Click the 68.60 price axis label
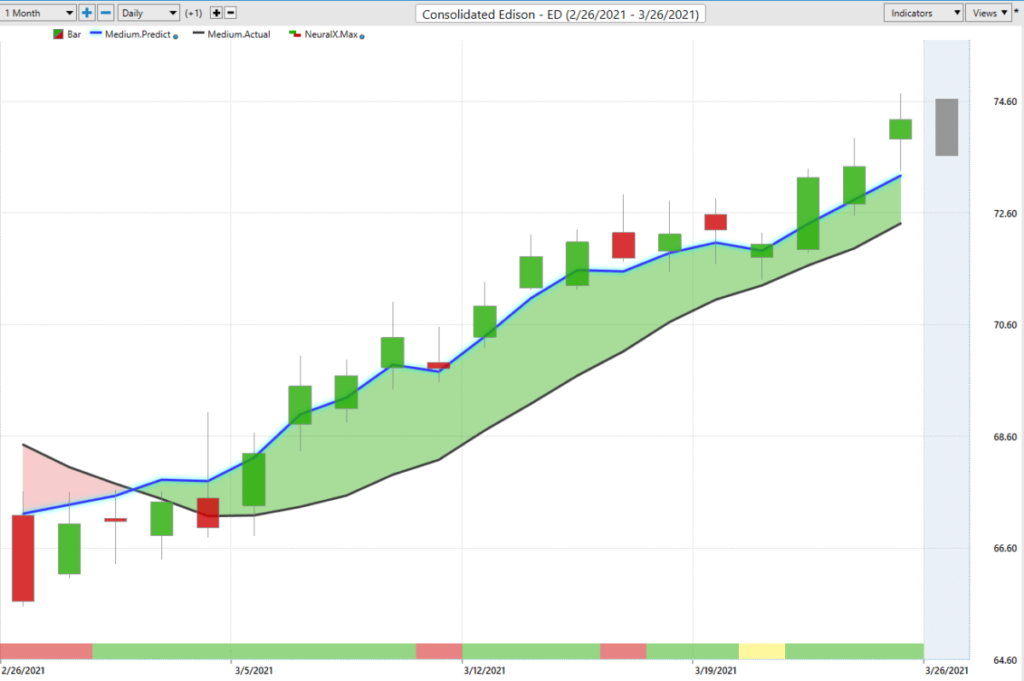The height and width of the screenshot is (681, 1024). pyautogui.click(x=1004, y=437)
